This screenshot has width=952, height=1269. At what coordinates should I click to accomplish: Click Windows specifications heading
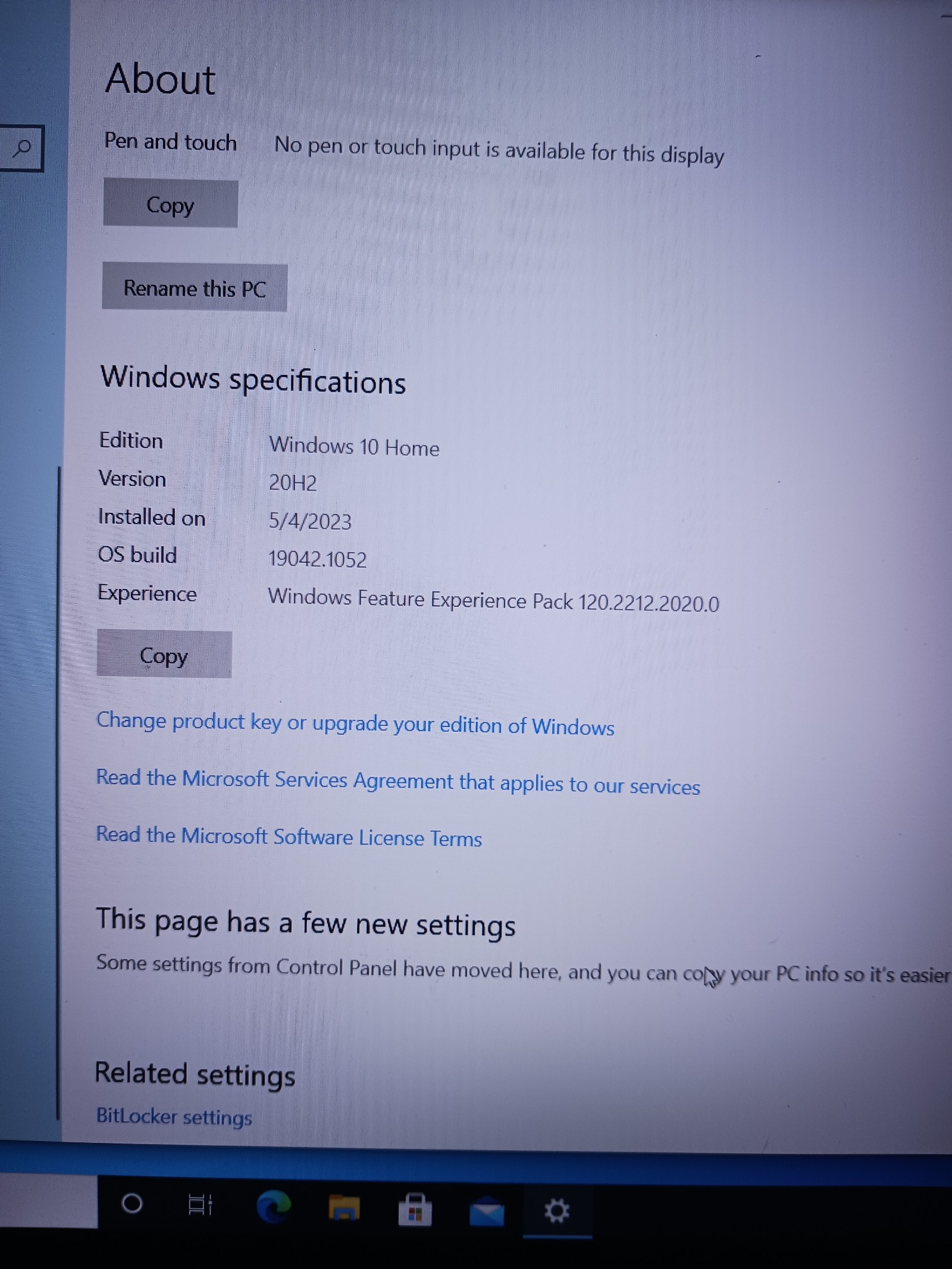point(253,380)
